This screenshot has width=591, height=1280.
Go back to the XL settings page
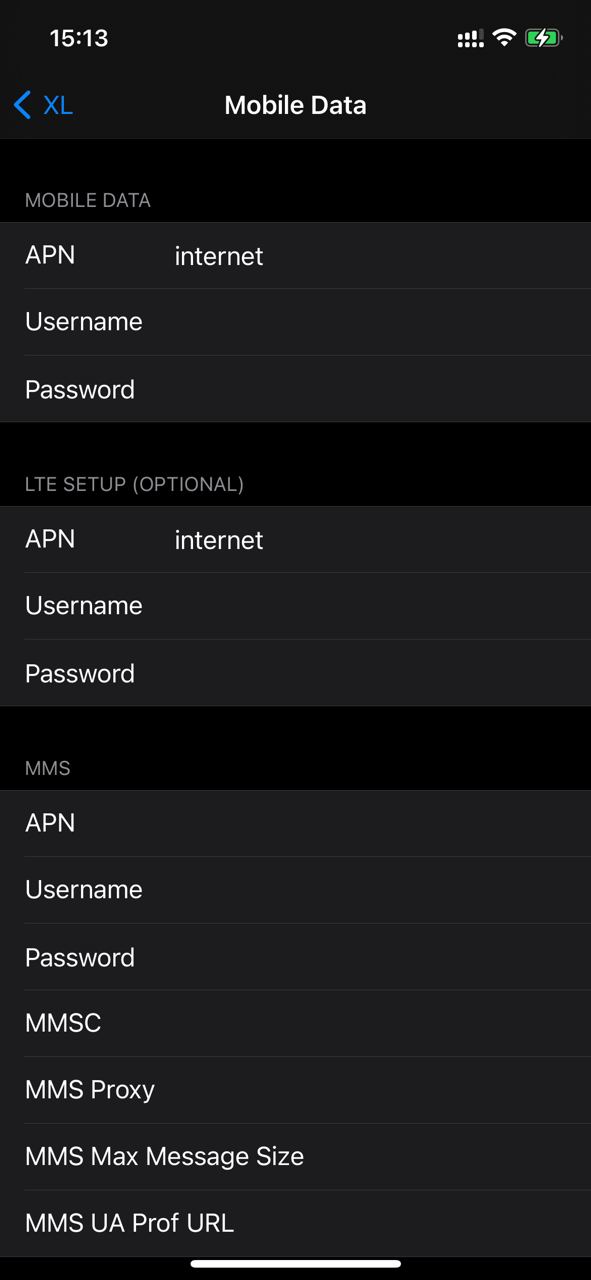[43, 105]
